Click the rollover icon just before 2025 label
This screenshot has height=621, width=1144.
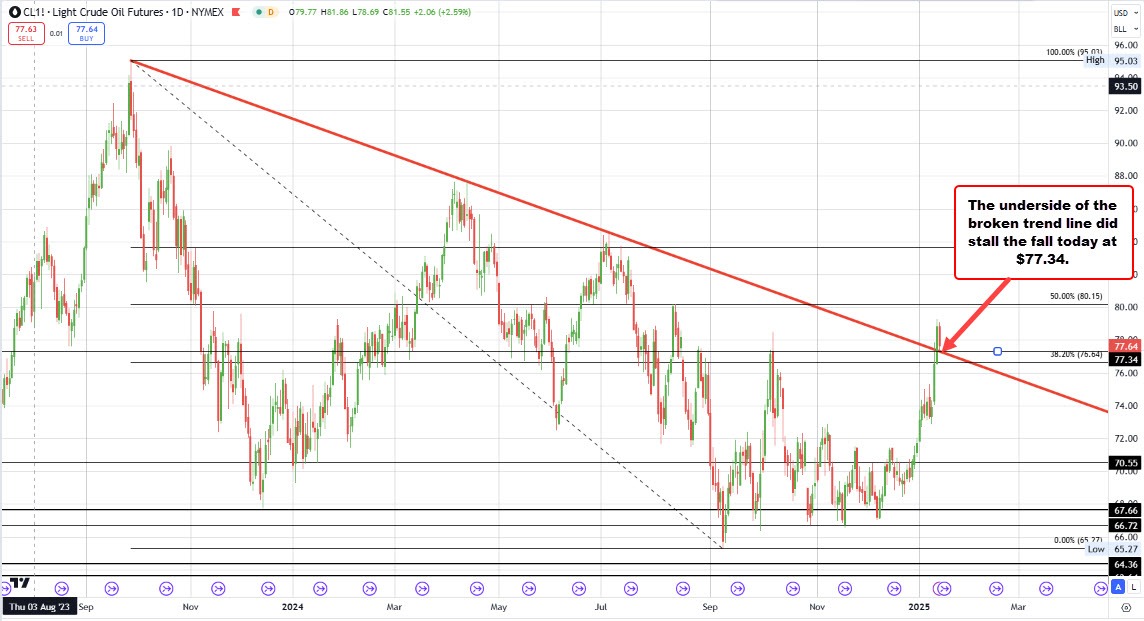point(894,588)
